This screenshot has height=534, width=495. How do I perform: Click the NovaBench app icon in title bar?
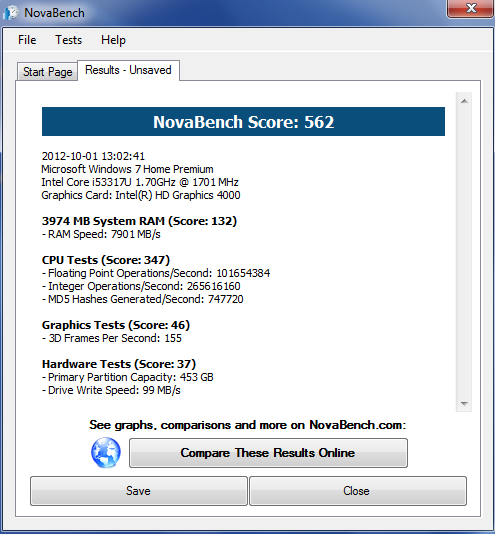pos(11,13)
